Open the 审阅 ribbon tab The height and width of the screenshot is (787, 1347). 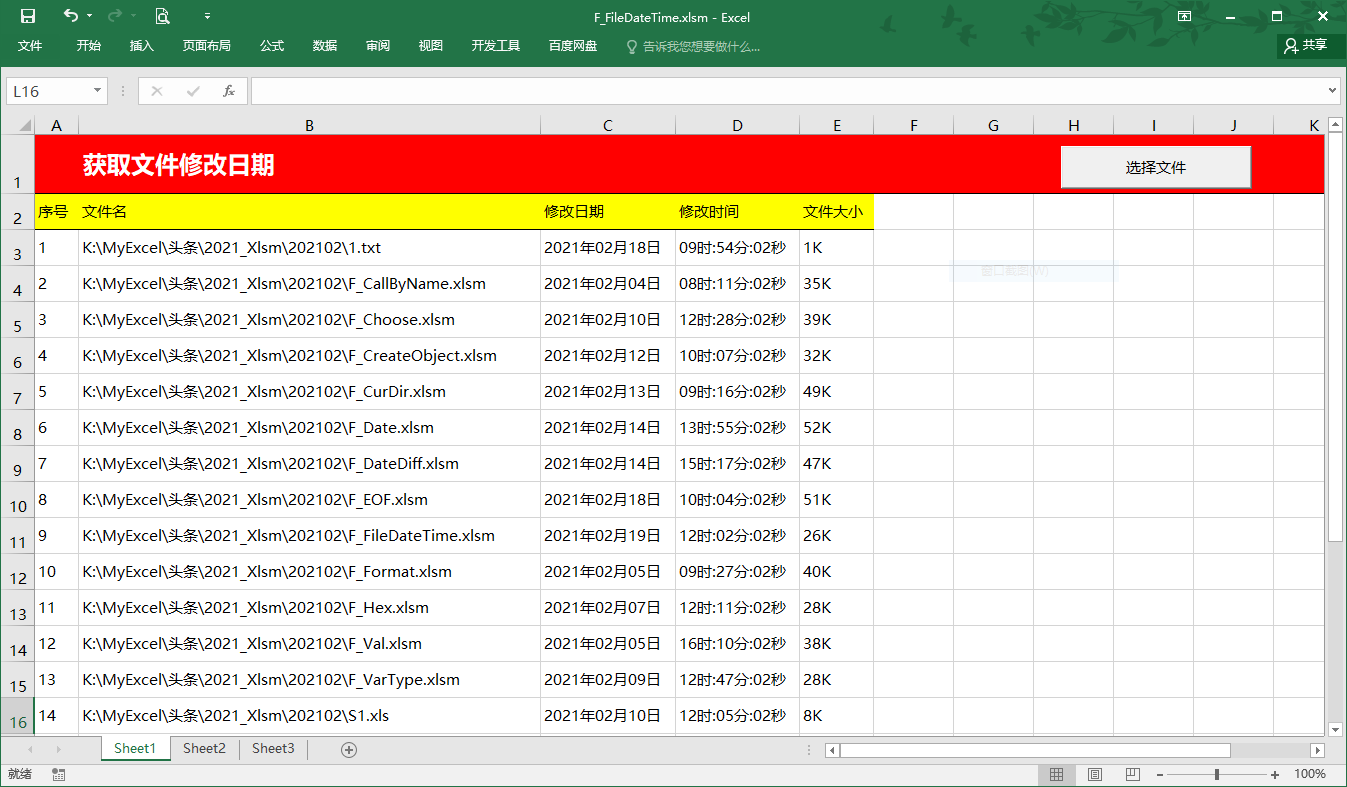click(378, 46)
